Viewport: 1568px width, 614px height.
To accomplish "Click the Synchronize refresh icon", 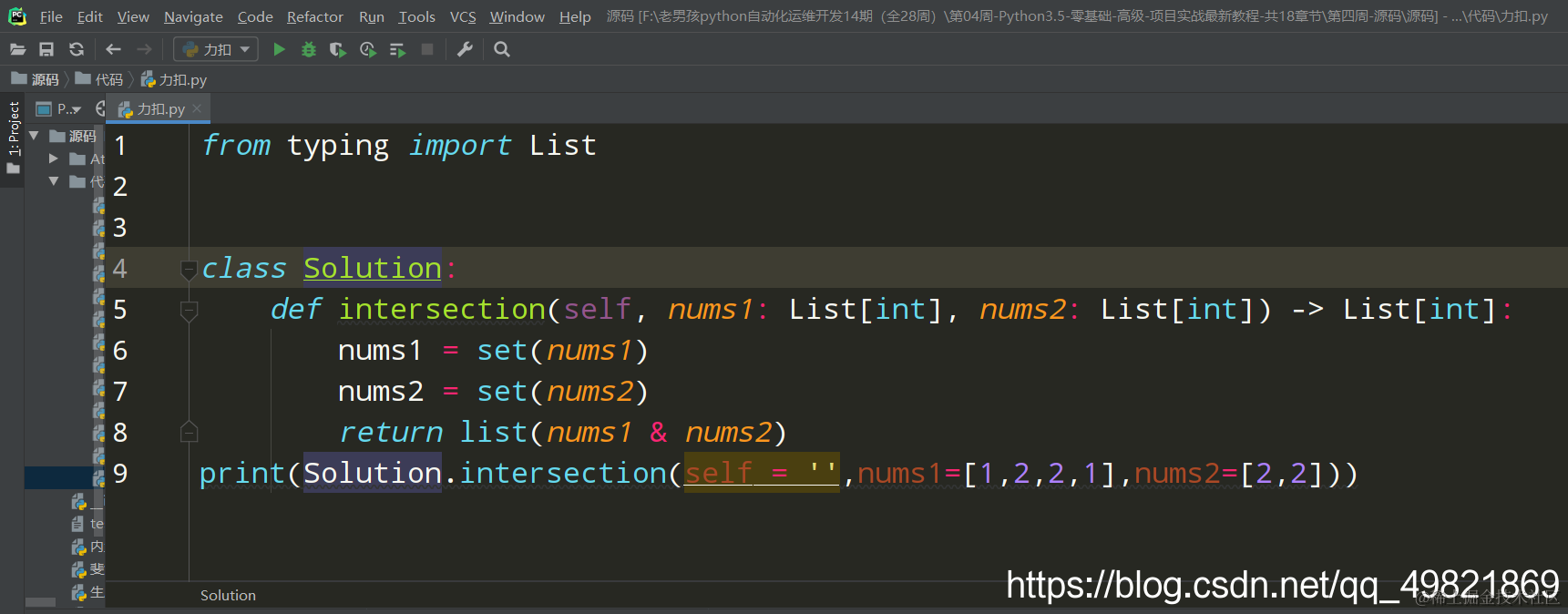I will 77,49.
